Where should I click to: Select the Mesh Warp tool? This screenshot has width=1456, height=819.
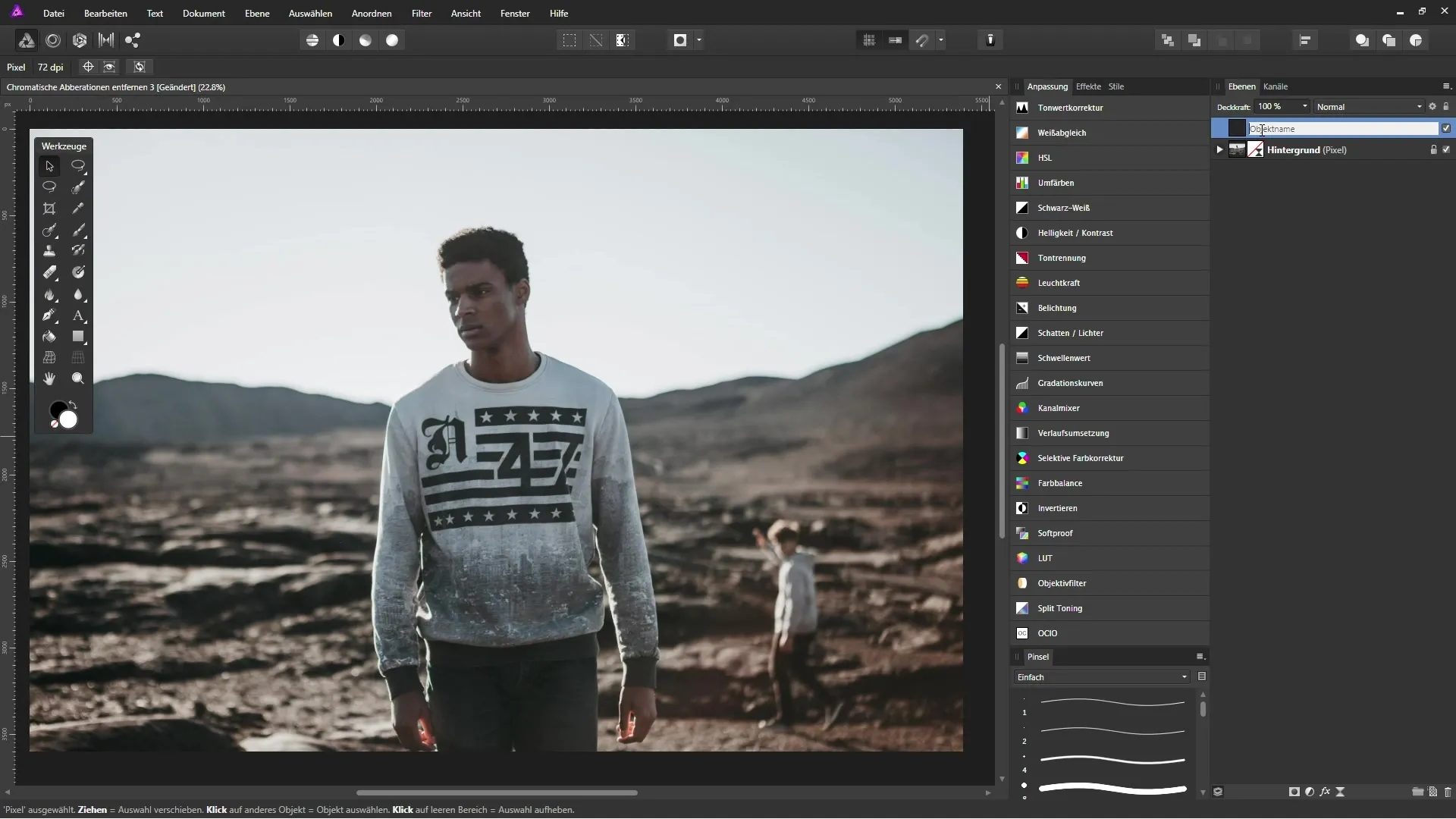coord(49,357)
